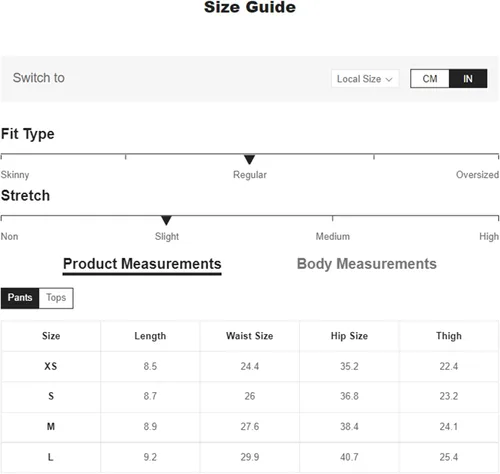Select the XS size row label
The width and height of the screenshot is (500, 474).
(x=51, y=366)
